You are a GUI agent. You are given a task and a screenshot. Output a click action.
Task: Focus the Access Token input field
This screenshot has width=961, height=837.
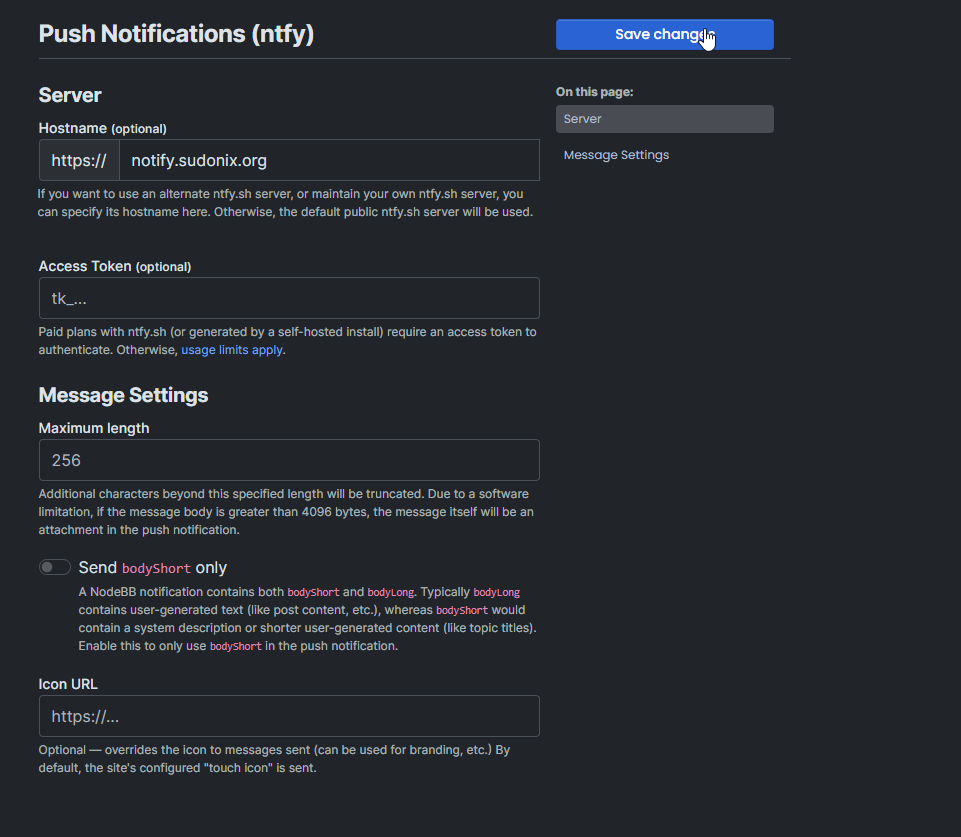(x=289, y=298)
